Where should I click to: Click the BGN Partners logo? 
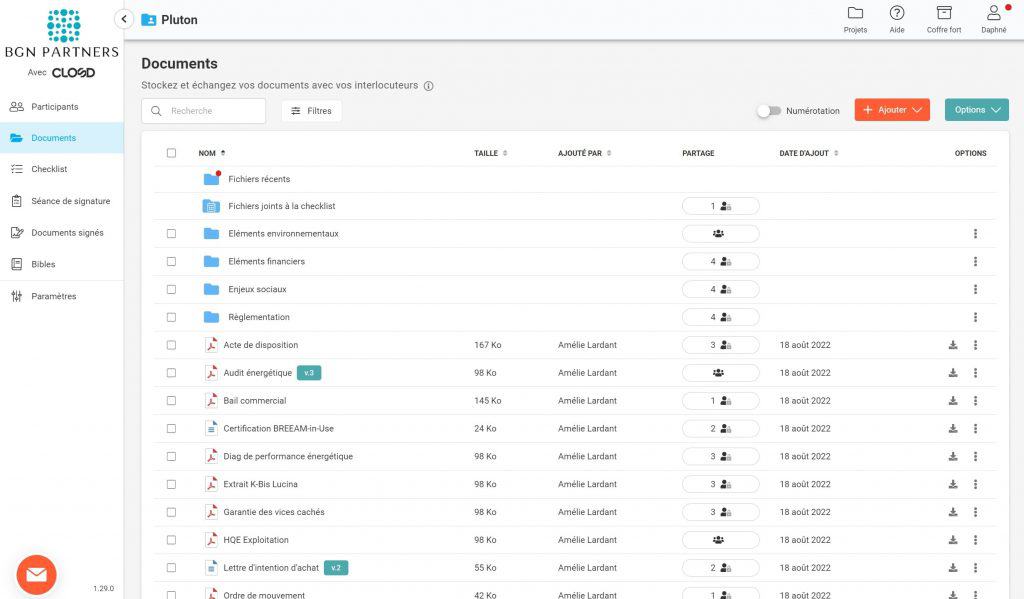[x=62, y=34]
